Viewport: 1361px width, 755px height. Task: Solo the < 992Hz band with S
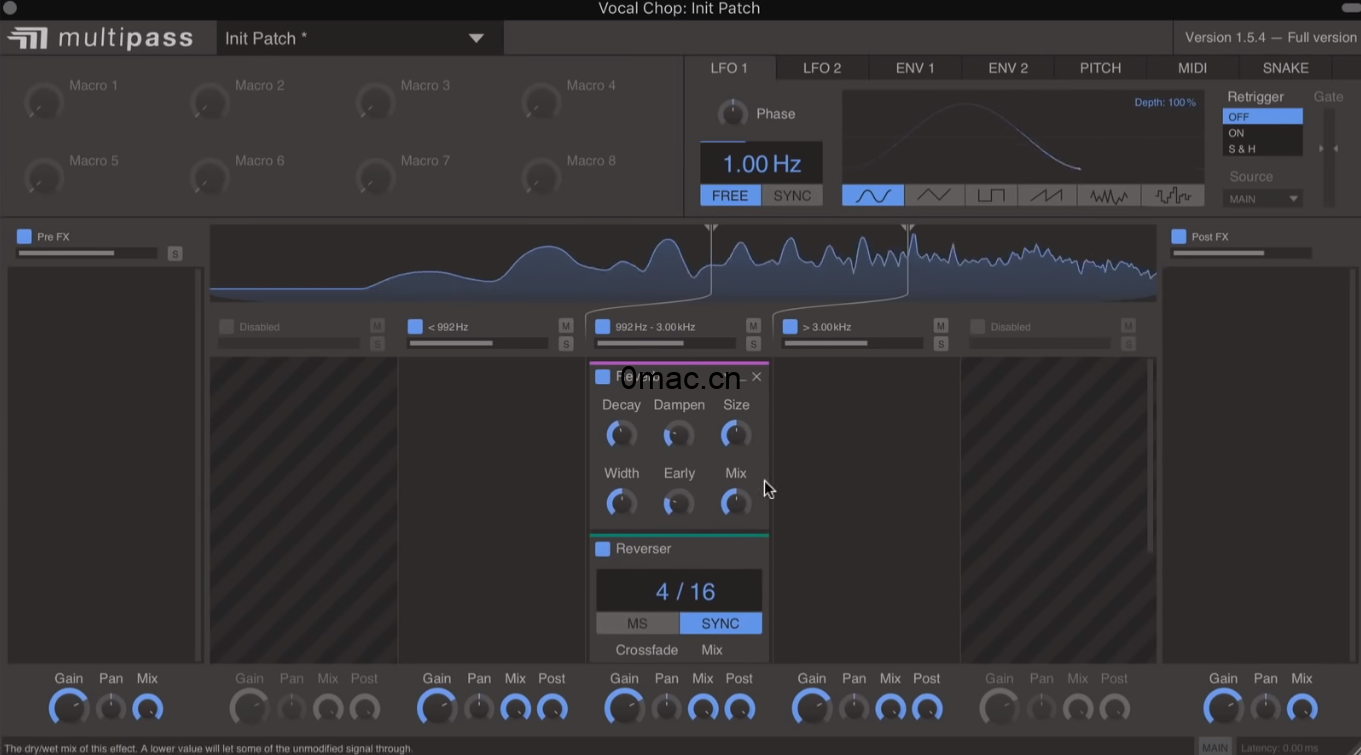tap(566, 344)
